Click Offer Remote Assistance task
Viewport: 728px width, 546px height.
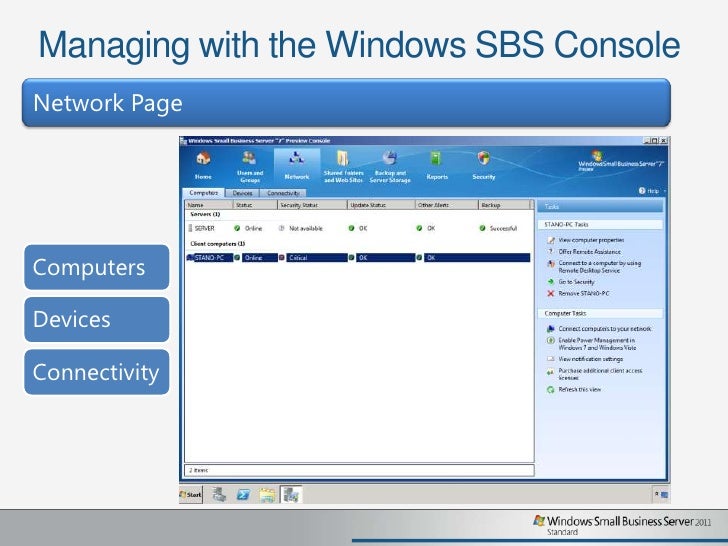point(589,252)
